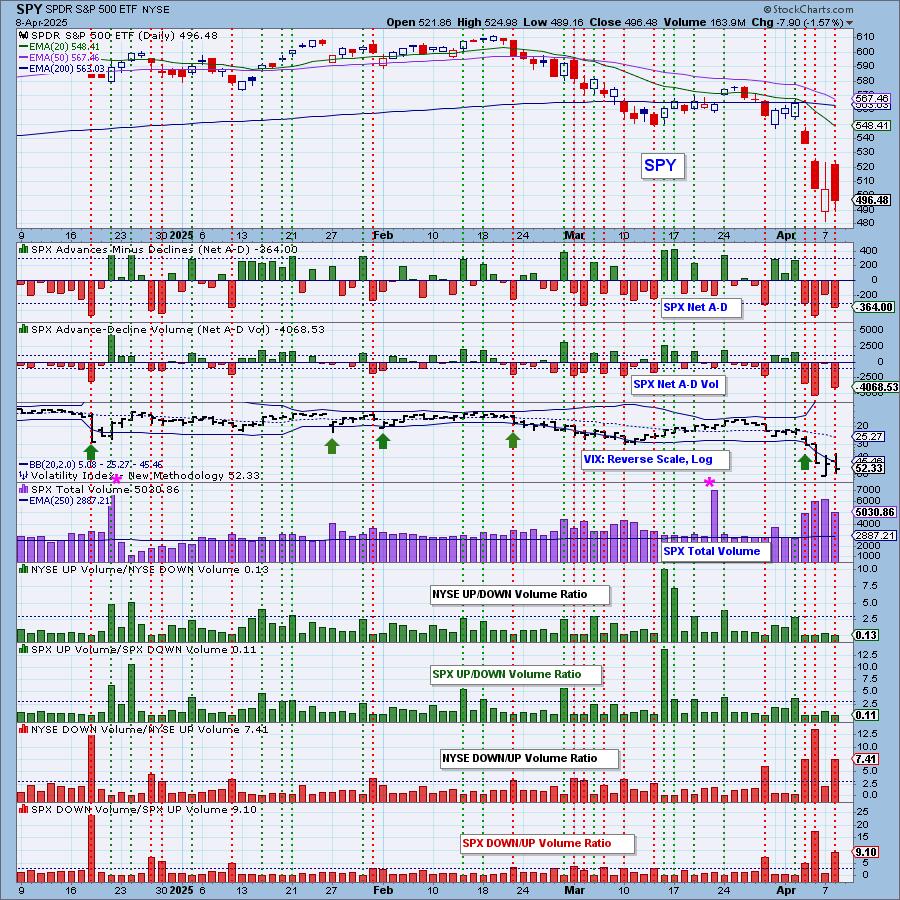Screen dimensions: 900x900
Task: Click the 2887.21 EMA(250) volume value tag
Action: (x=875, y=536)
